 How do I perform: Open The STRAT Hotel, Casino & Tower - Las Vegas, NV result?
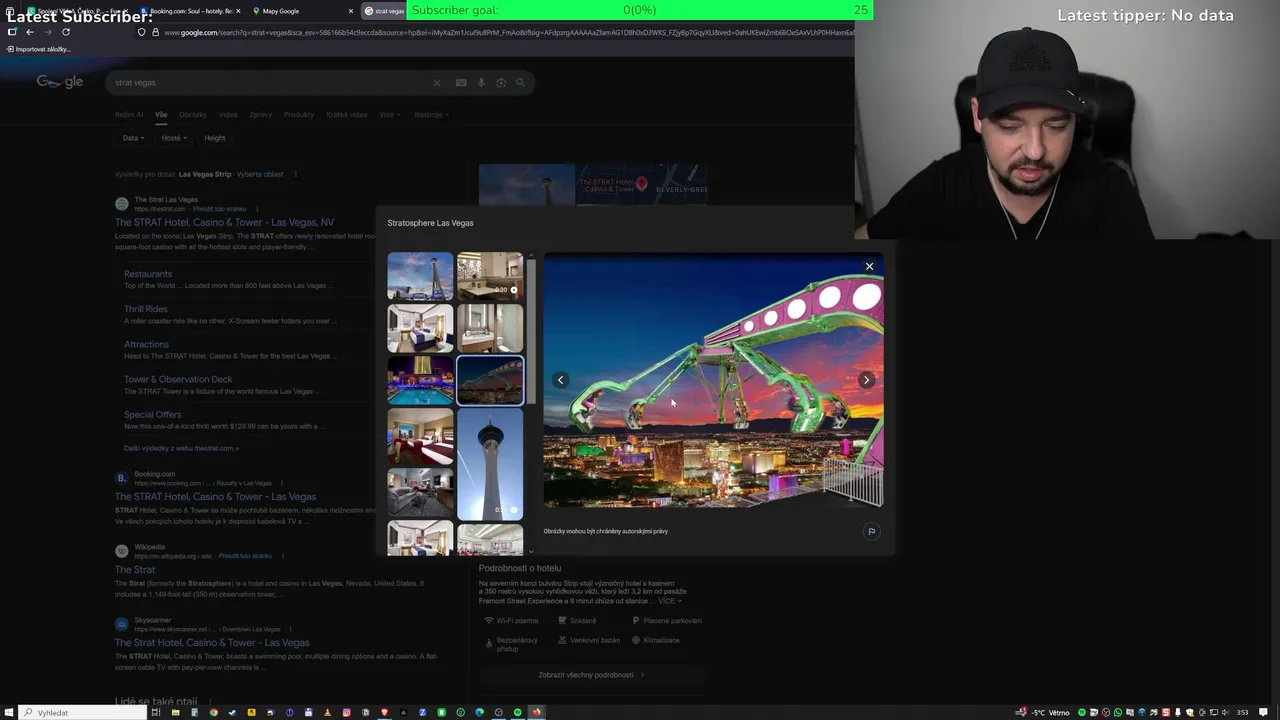(224, 223)
